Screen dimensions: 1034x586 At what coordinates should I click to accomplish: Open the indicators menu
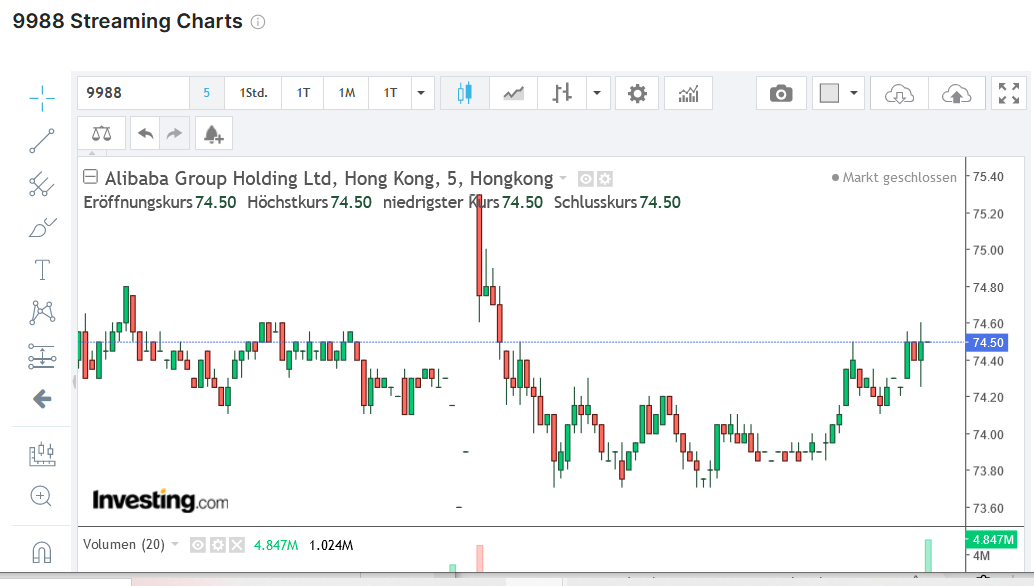coord(688,93)
